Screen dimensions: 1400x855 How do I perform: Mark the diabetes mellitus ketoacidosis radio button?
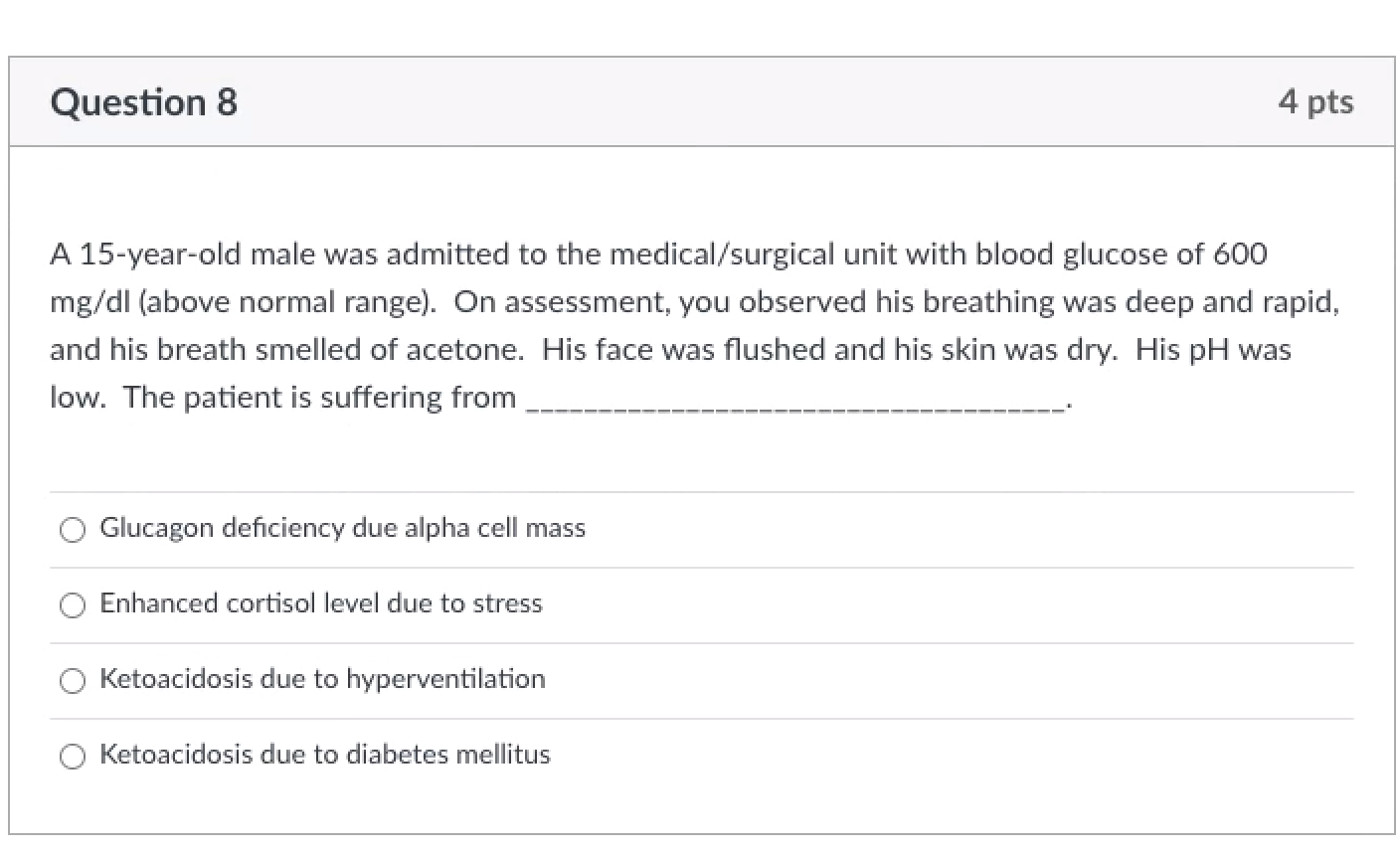pos(72,757)
